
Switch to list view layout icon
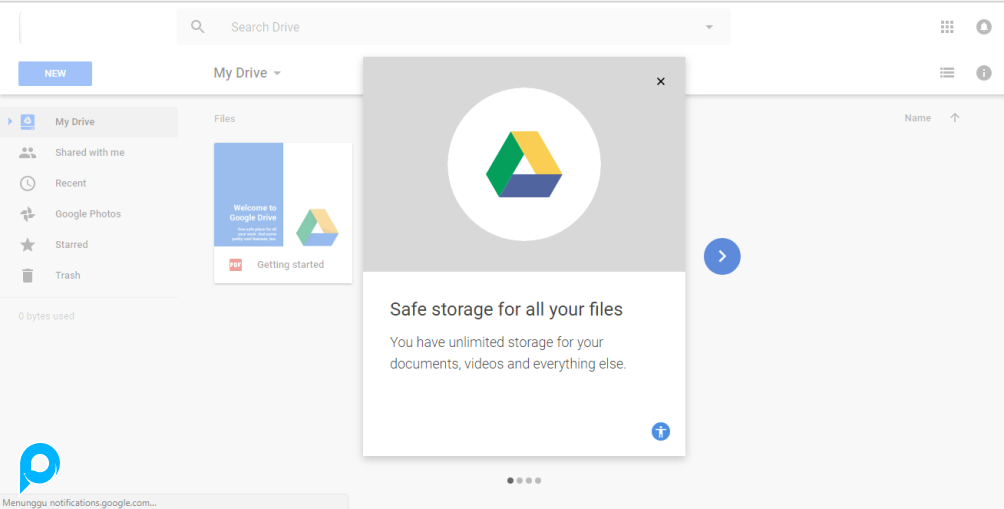pos(947,73)
